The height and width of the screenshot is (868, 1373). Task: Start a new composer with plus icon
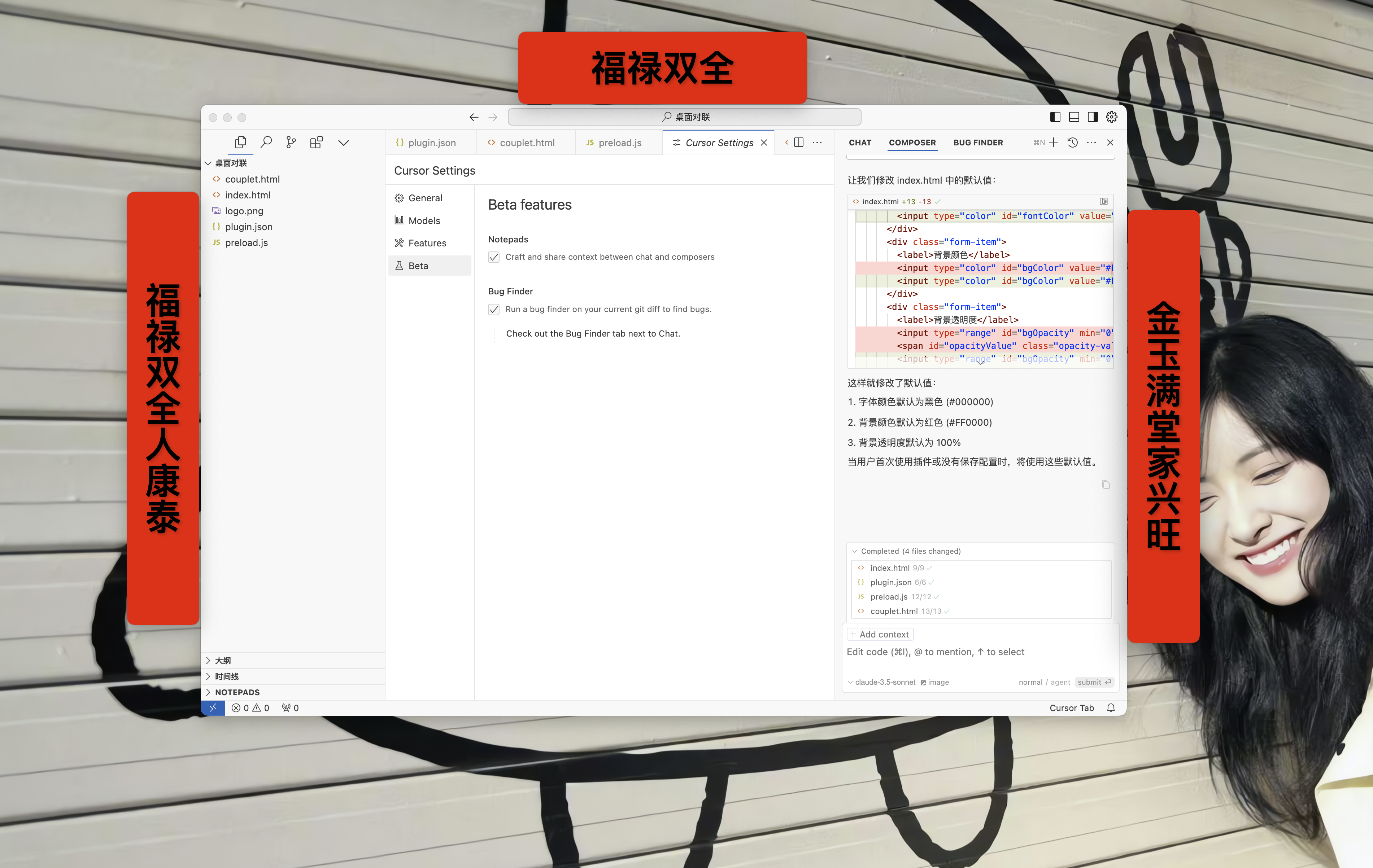pyautogui.click(x=1054, y=143)
